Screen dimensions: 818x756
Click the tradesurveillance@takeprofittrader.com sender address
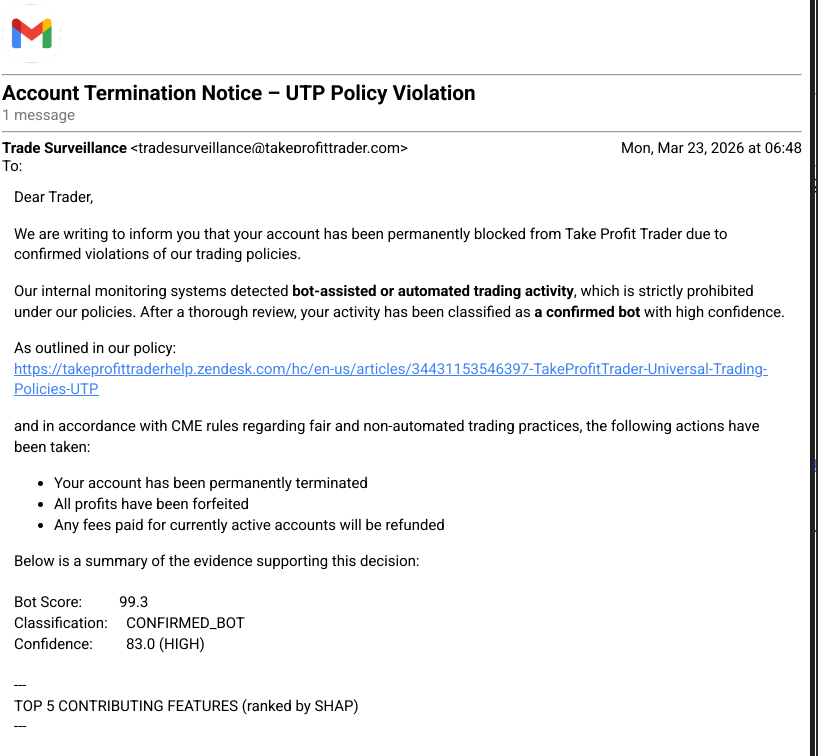269,148
